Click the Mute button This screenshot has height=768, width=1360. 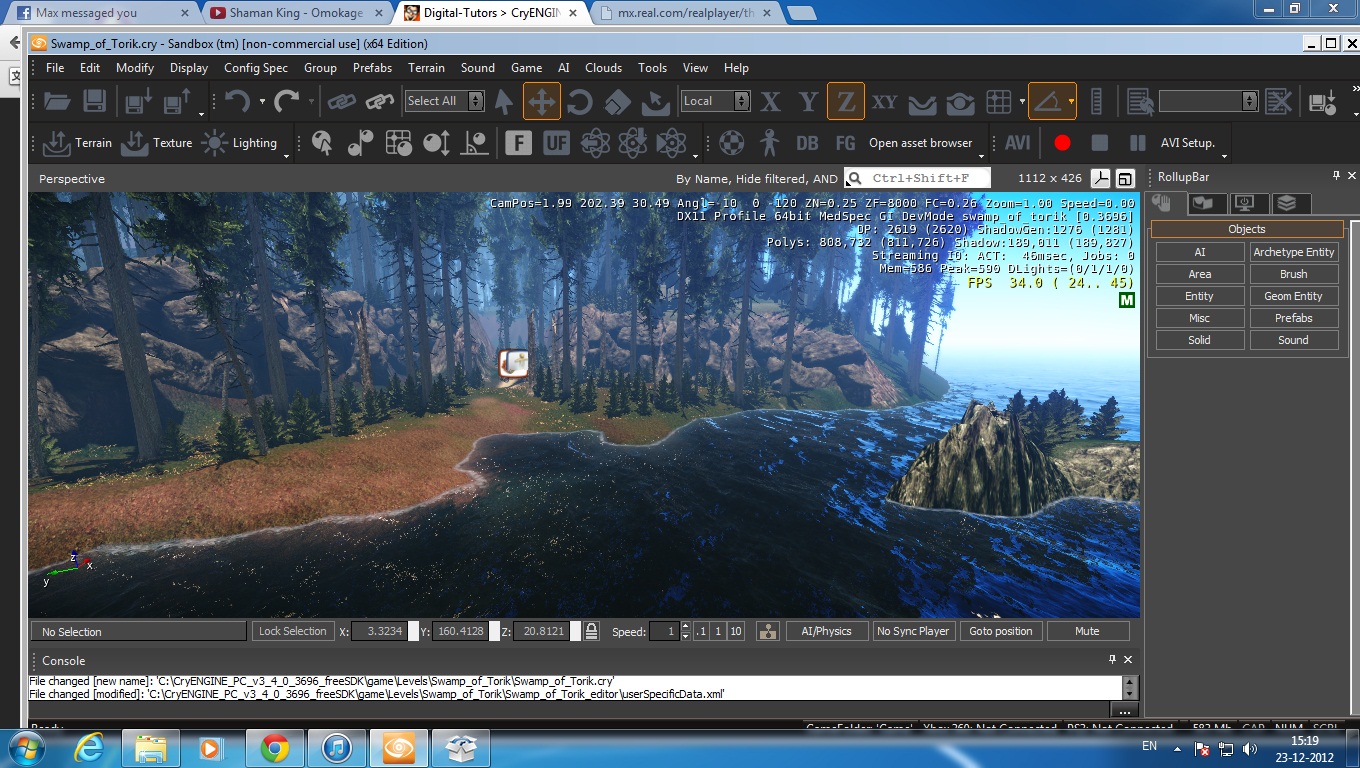[x=1087, y=631]
